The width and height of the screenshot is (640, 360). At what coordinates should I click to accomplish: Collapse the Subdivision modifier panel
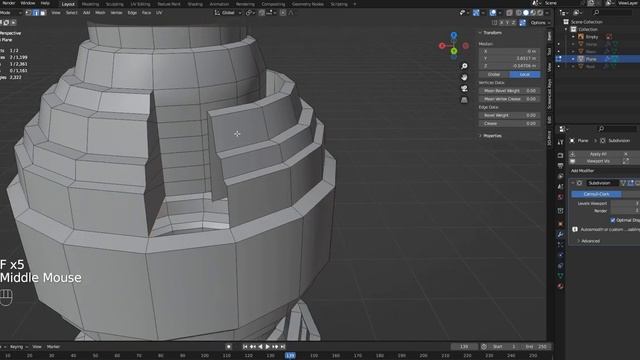click(x=573, y=183)
